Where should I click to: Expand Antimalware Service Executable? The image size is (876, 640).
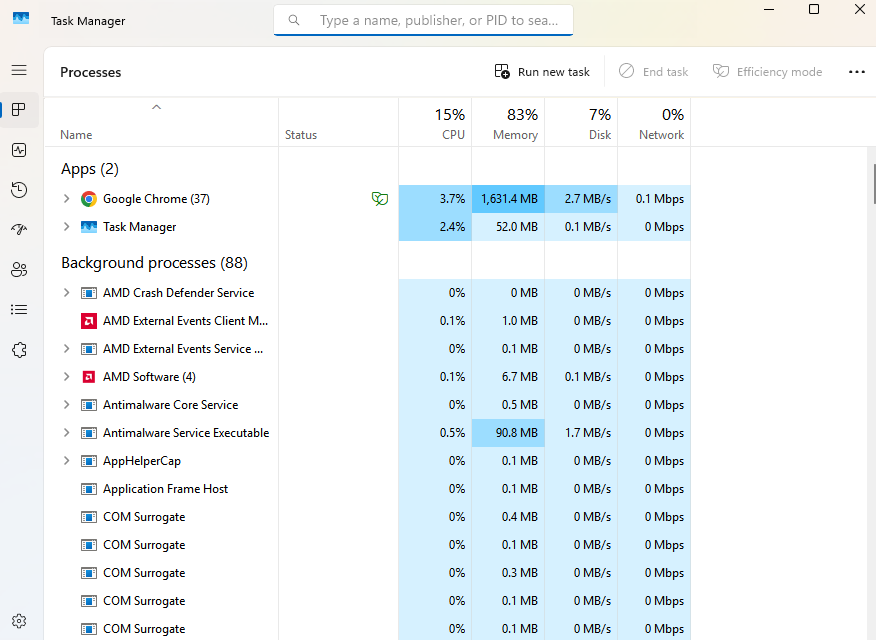pyautogui.click(x=66, y=433)
